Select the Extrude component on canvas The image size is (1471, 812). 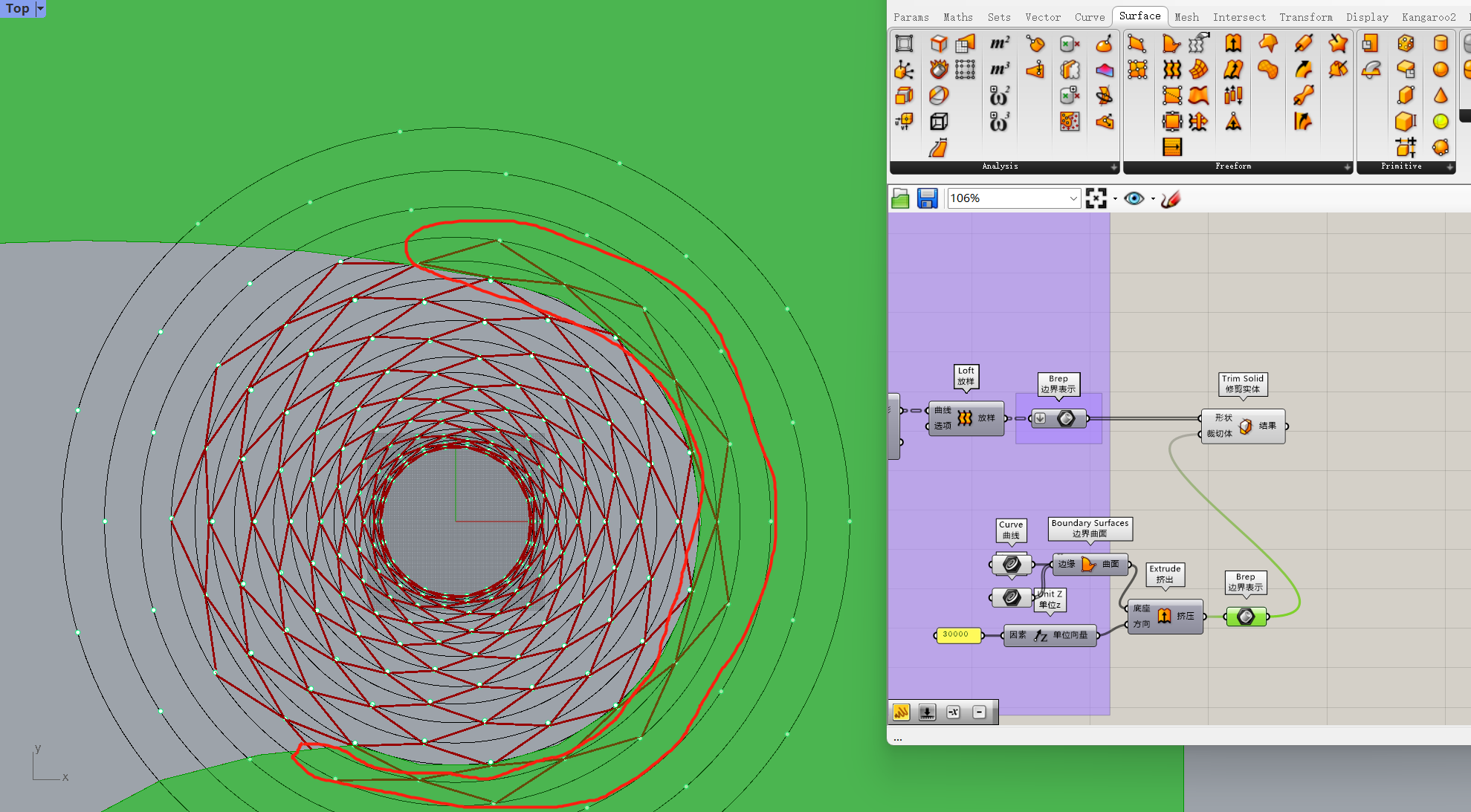coord(1166,617)
